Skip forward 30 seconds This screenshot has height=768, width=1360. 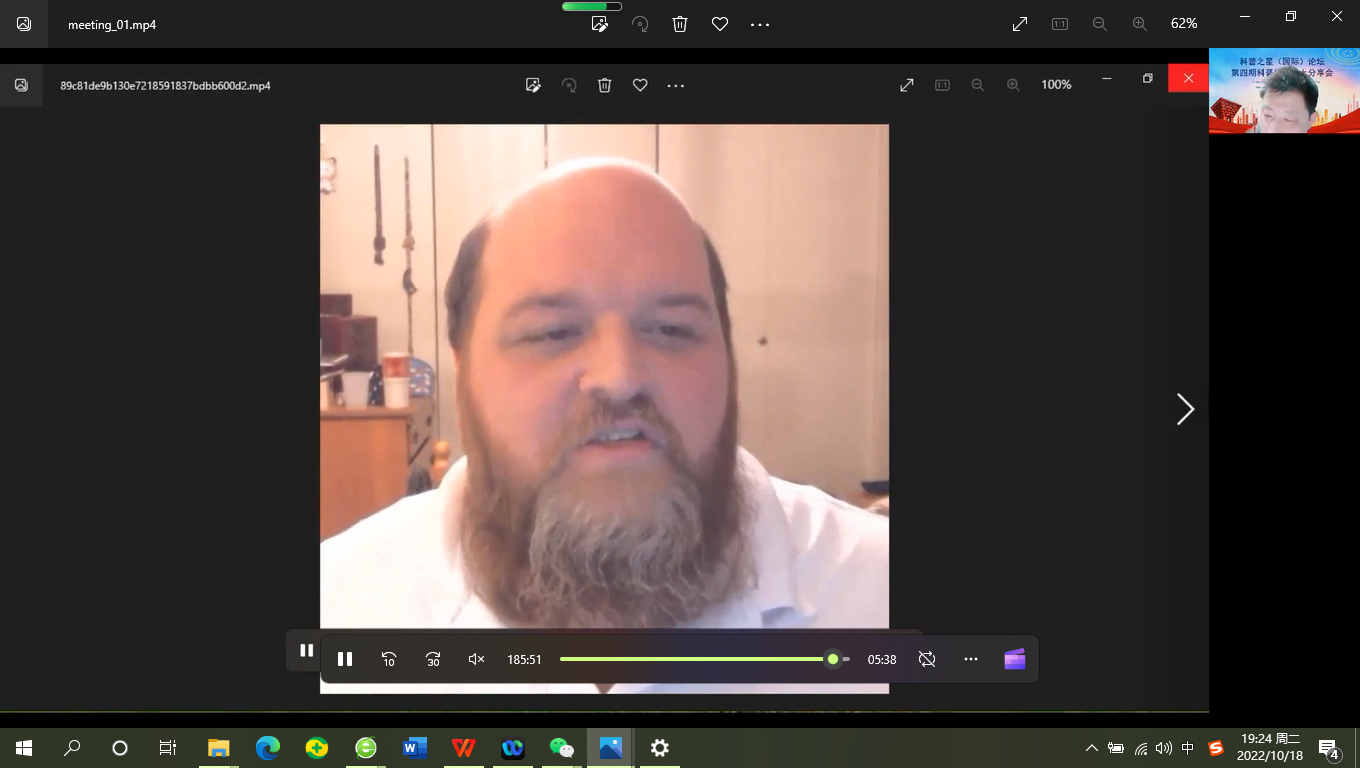coord(433,659)
